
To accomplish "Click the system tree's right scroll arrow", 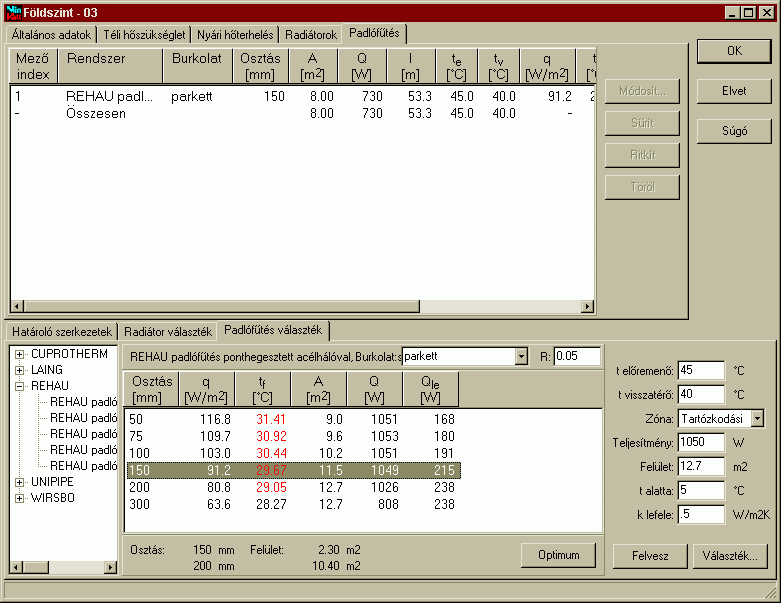I will [110, 567].
